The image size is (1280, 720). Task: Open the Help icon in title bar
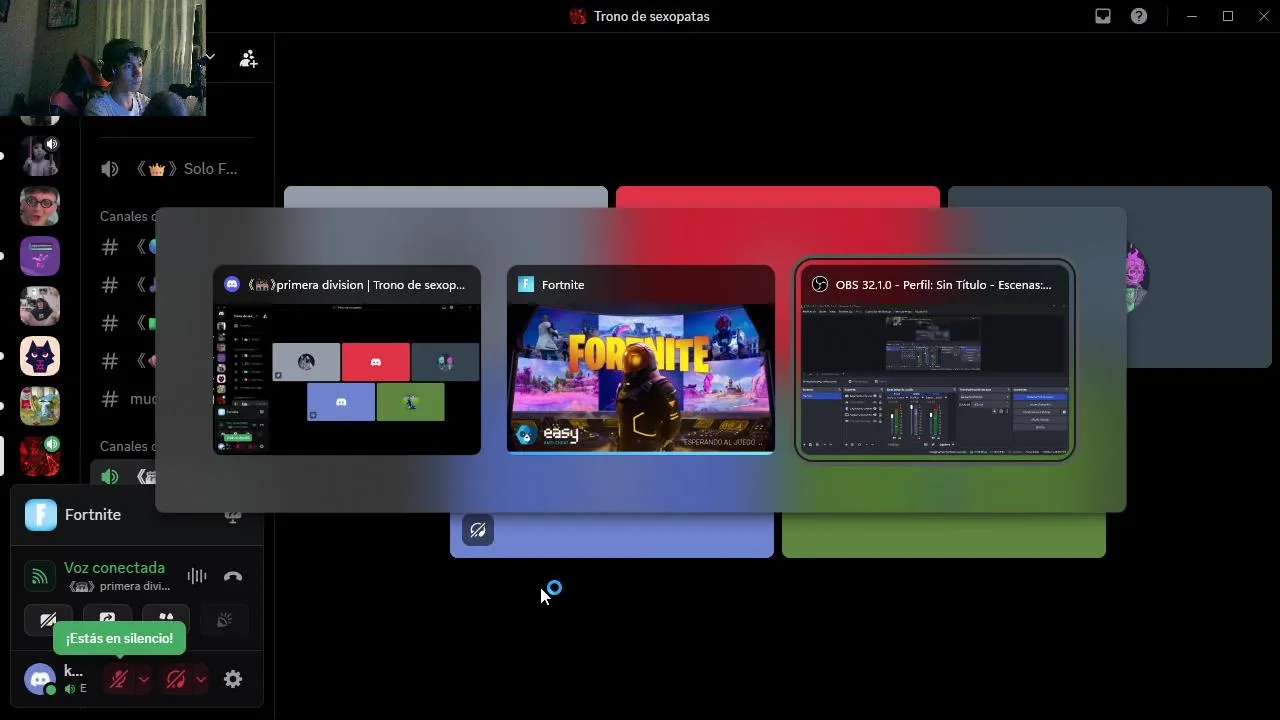click(x=1139, y=16)
